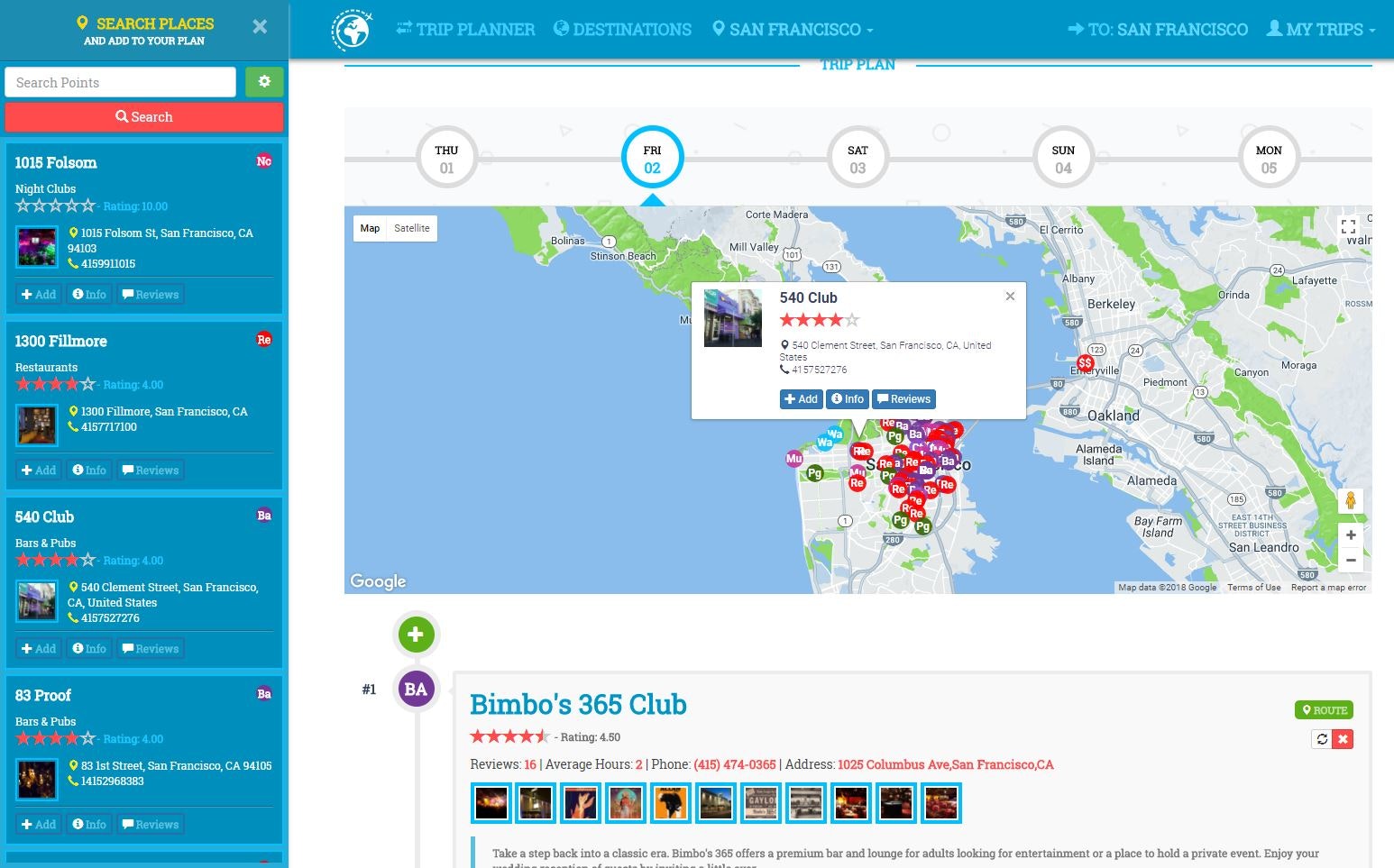Open Reviews in 540 Club popup
The width and height of the screenshot is (1394, 868).
pyautogui.click(x=903, y=399)
